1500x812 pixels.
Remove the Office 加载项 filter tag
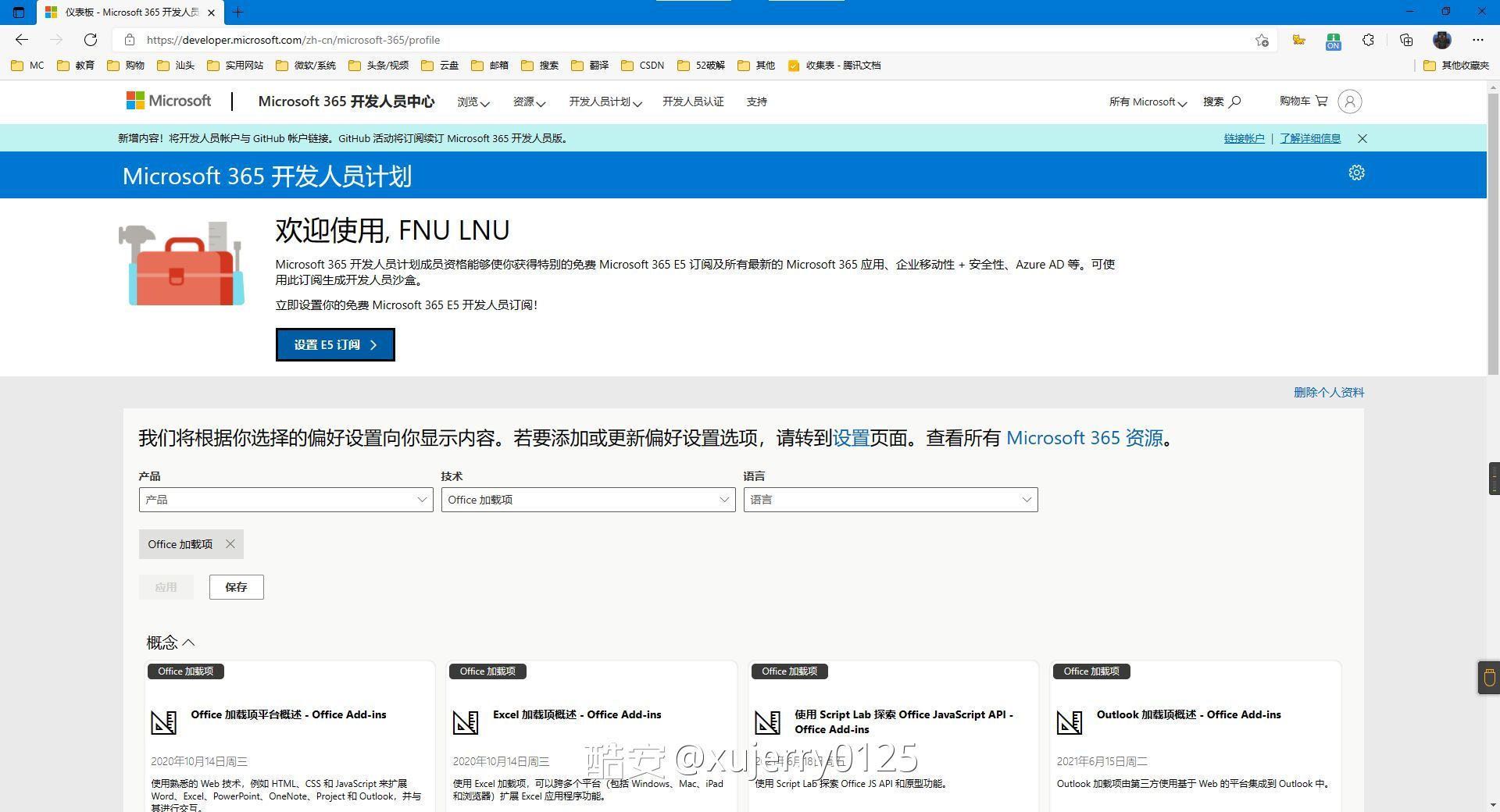(230, 544)
